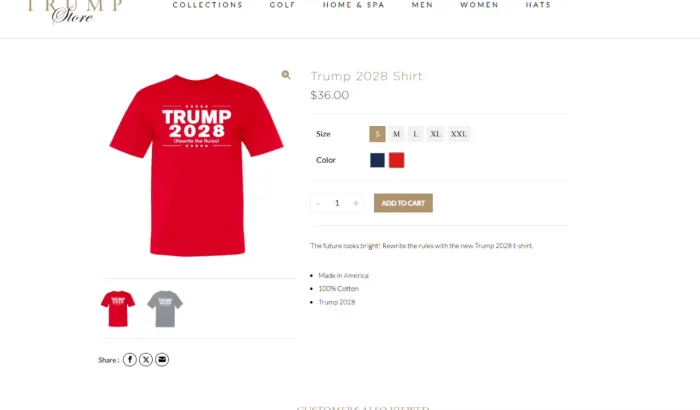The height and width of the screenshot is (410, 700).
Task: Click the quantity input field
Action: click(x=337, y=203)
